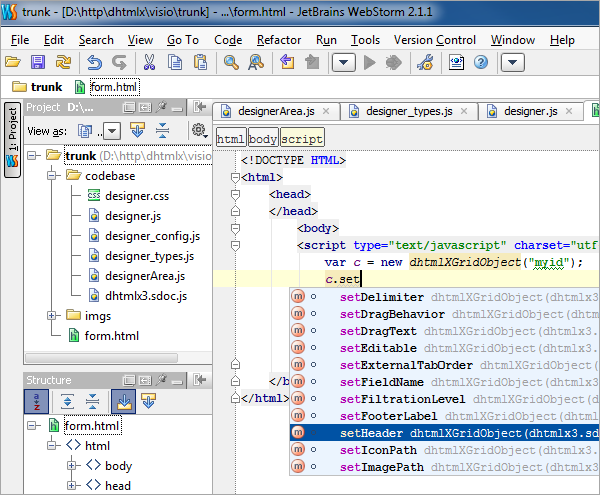The width and height of the screenshot is (600, 495).
Task: Expand the imgs folder
Action: click(x=52, y=316)
